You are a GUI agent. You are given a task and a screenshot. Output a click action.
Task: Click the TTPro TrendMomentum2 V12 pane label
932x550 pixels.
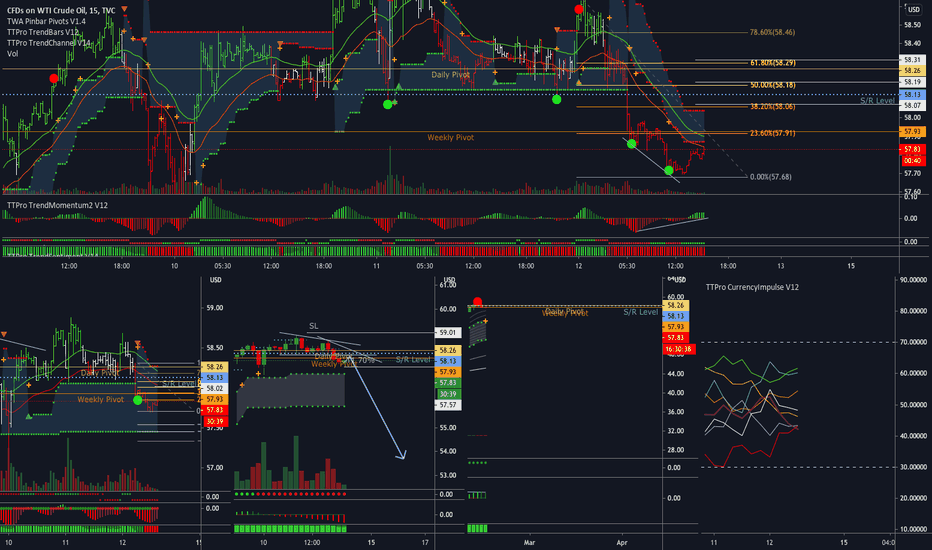[x=57, y=205]
